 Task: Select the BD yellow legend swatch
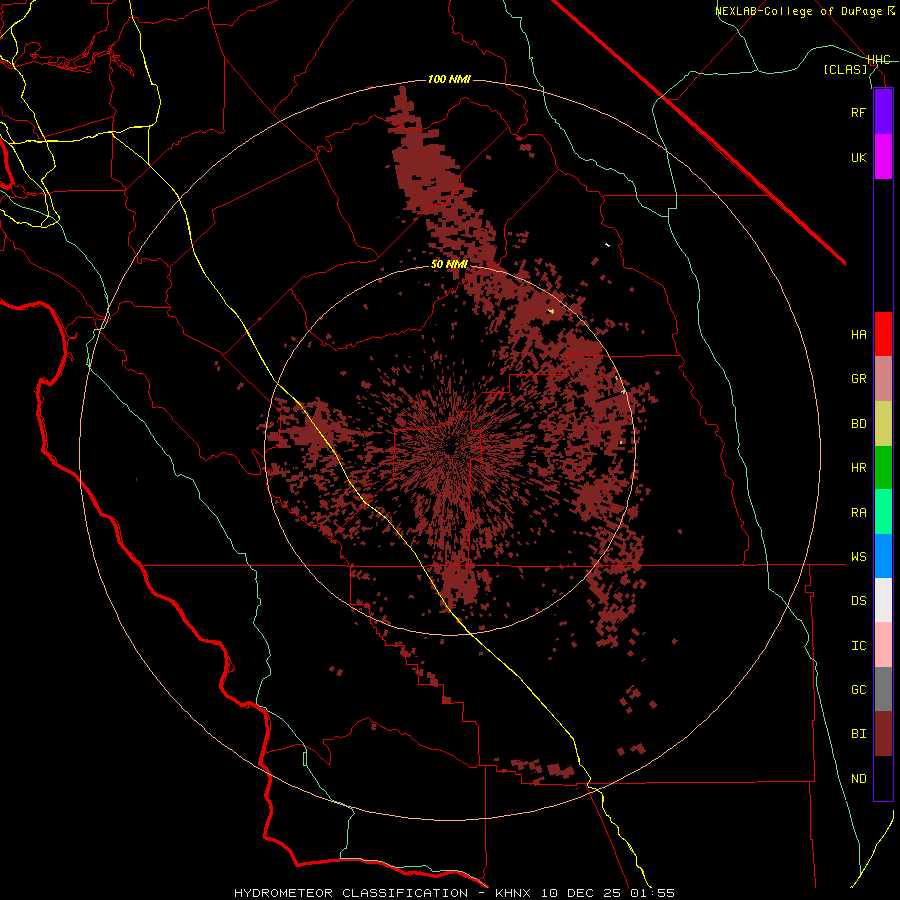click(883, 424)
